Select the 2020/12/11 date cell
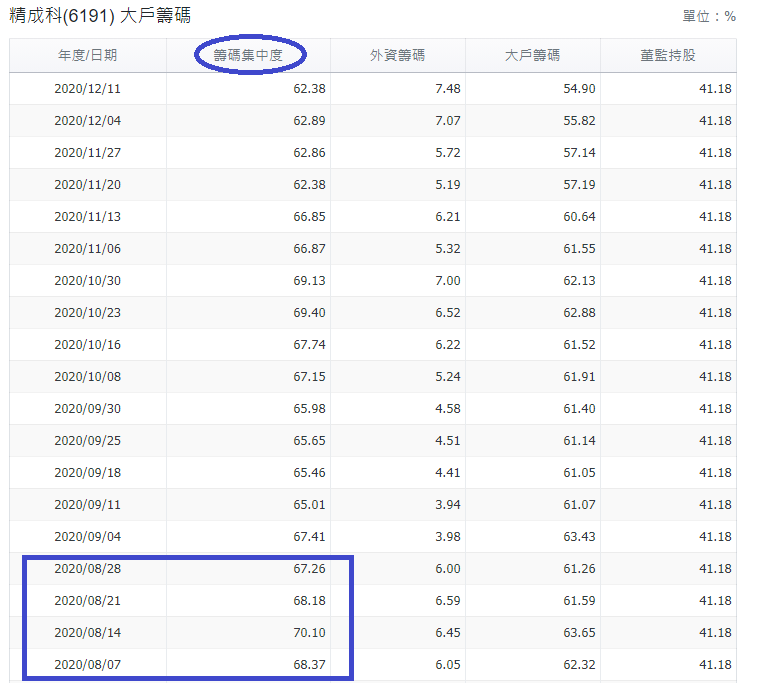This screenshot has width=769, height=683. pos(88,89)
